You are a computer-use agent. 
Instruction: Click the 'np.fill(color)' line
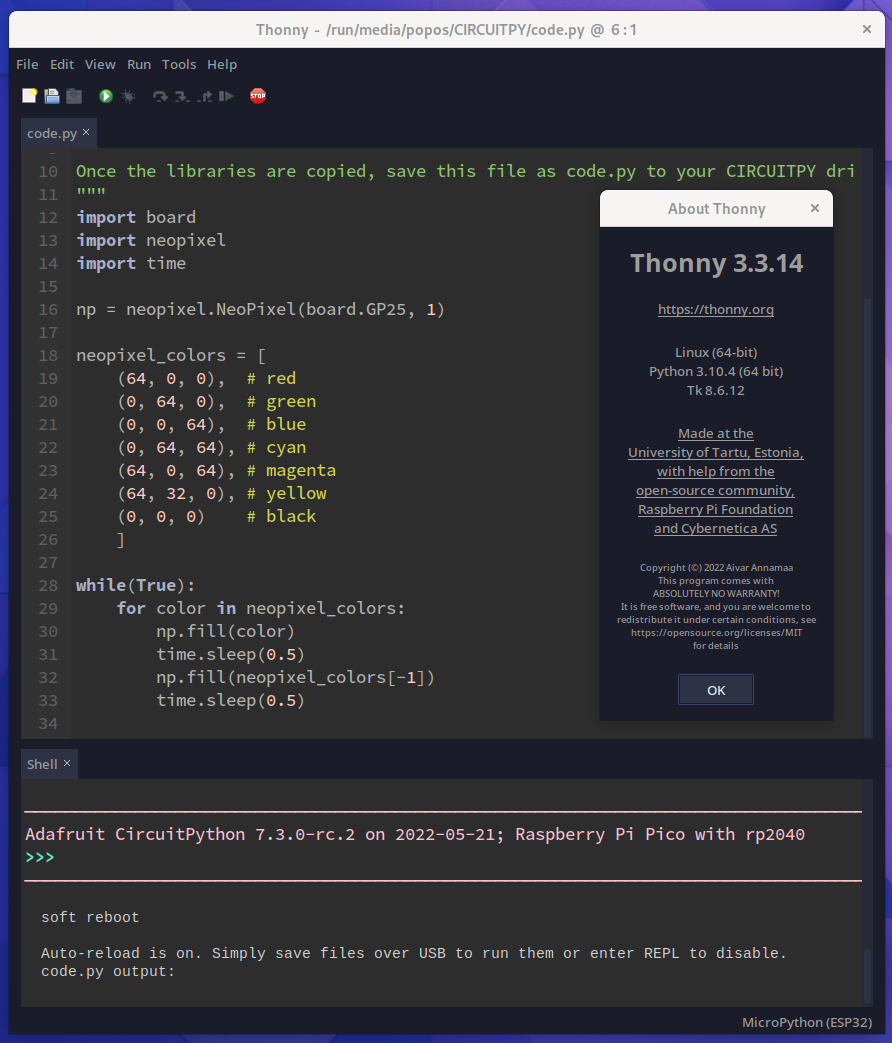(x=225, y=631)
